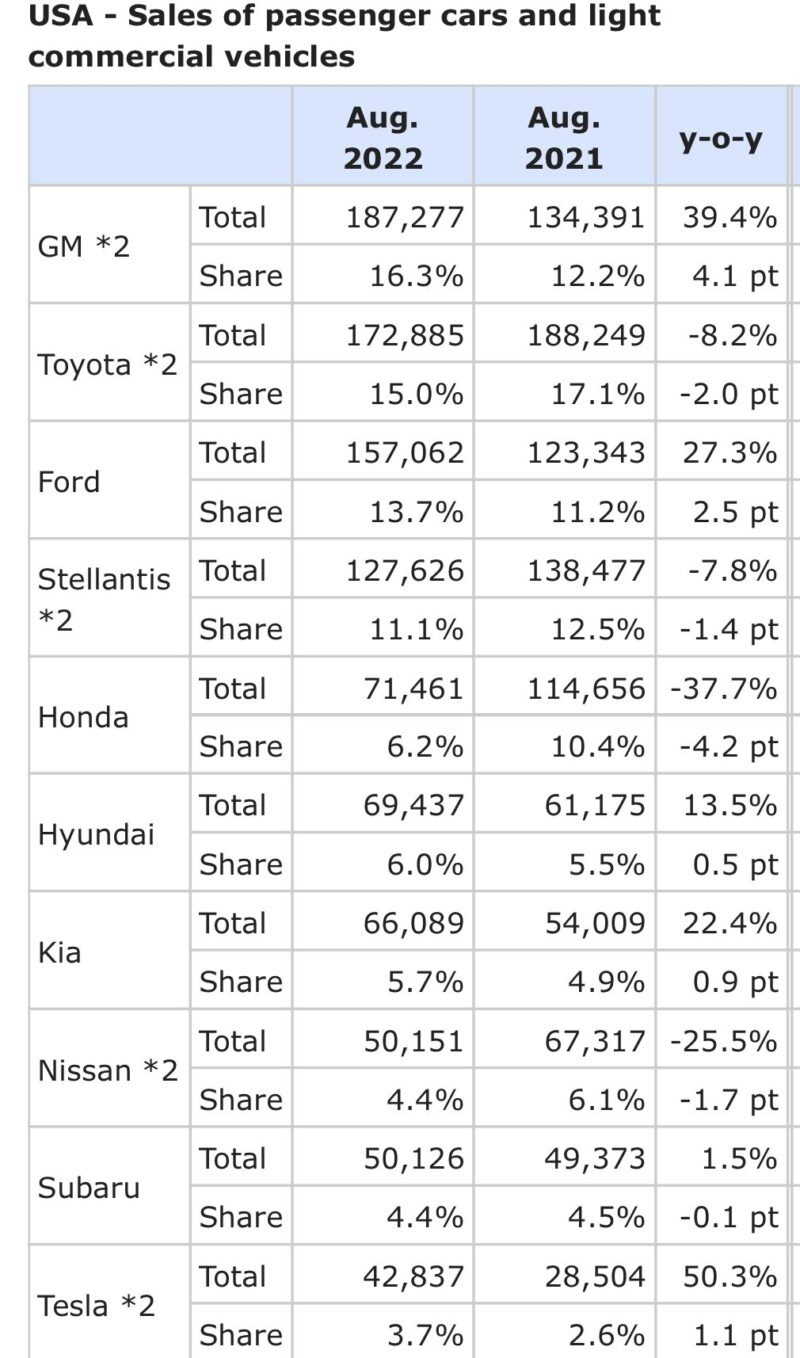Screen dimensions: 800x1358
Task: Click the Tesla *2 row label
Action: 96,1305
